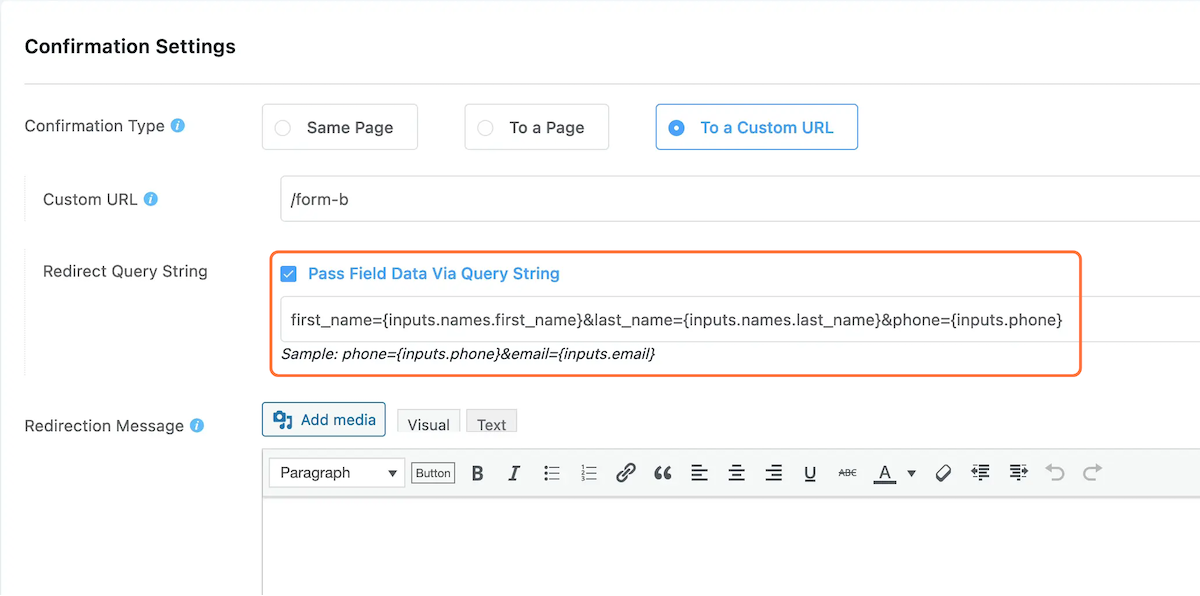Screen dimensions: 1200x596
Task: Undo the last editor action
Action: (1054, 472)
